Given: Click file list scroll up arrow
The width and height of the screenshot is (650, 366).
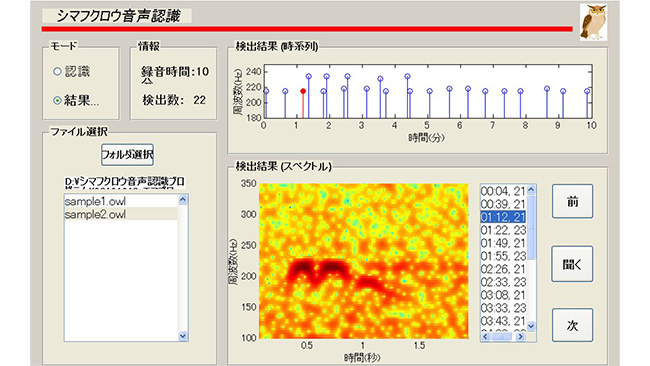Looking at the screenshot, I should (183, 200).
